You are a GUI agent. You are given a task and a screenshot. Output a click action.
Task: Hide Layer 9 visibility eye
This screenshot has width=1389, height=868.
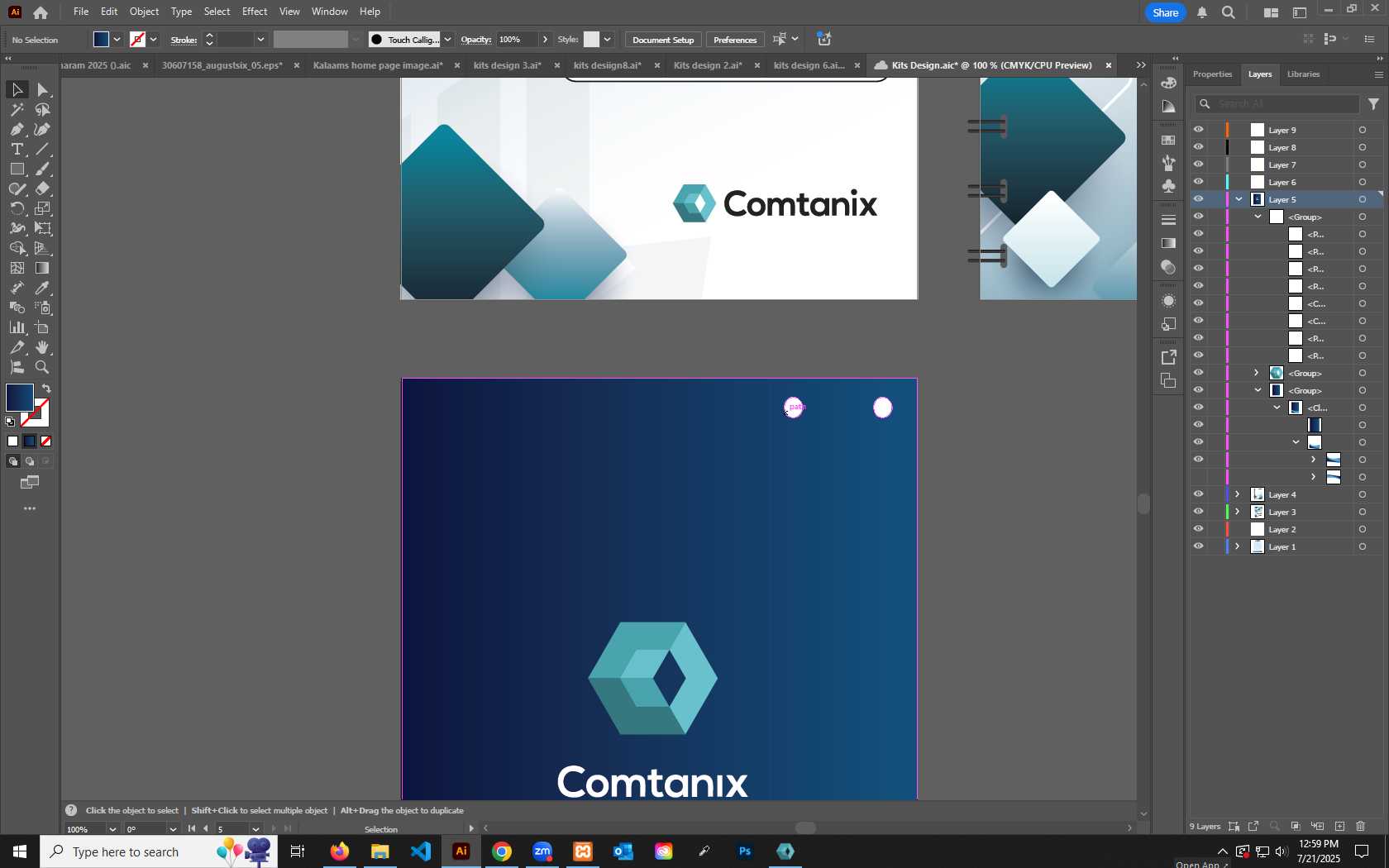click(1198, 130)
